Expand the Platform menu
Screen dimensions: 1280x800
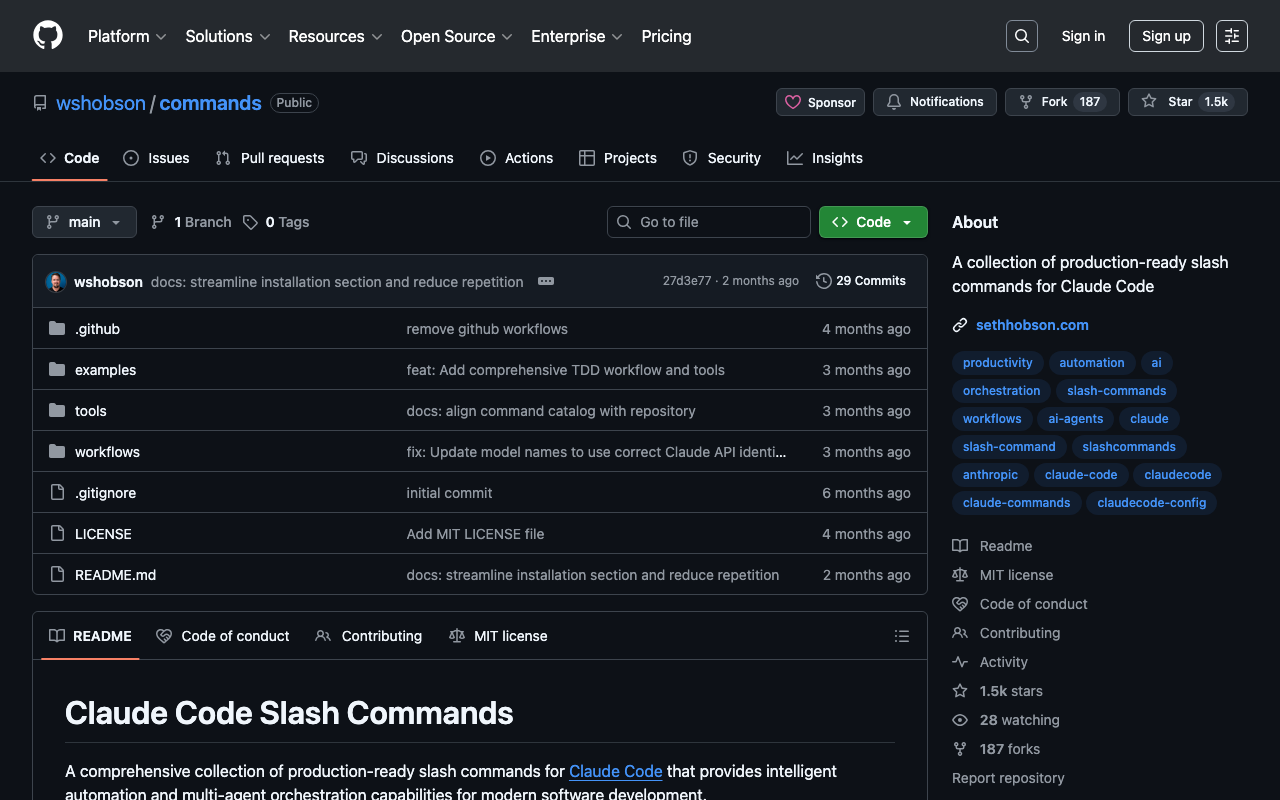(127, 36)
